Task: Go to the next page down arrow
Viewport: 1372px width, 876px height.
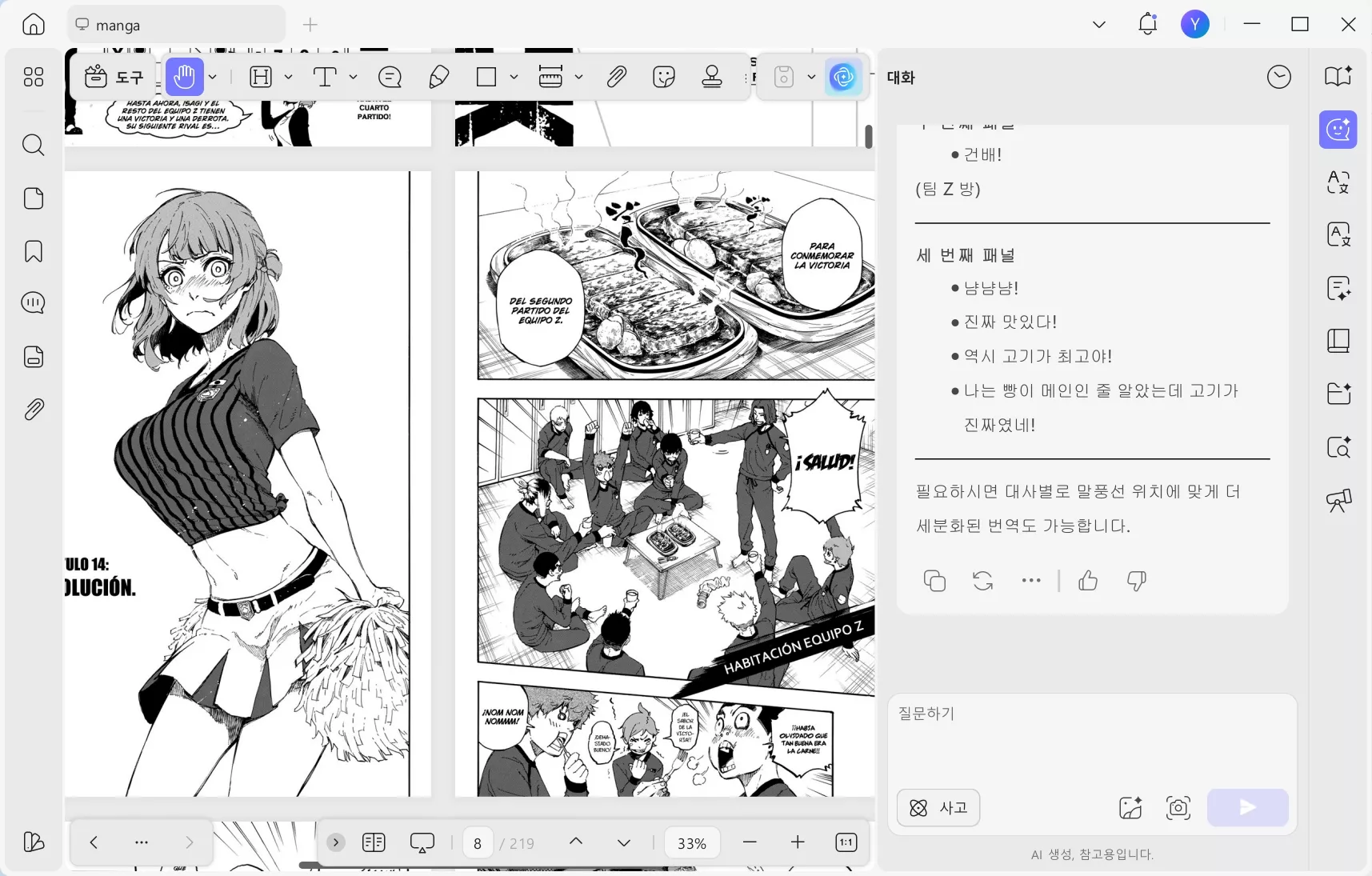Action: pos(624,842)
